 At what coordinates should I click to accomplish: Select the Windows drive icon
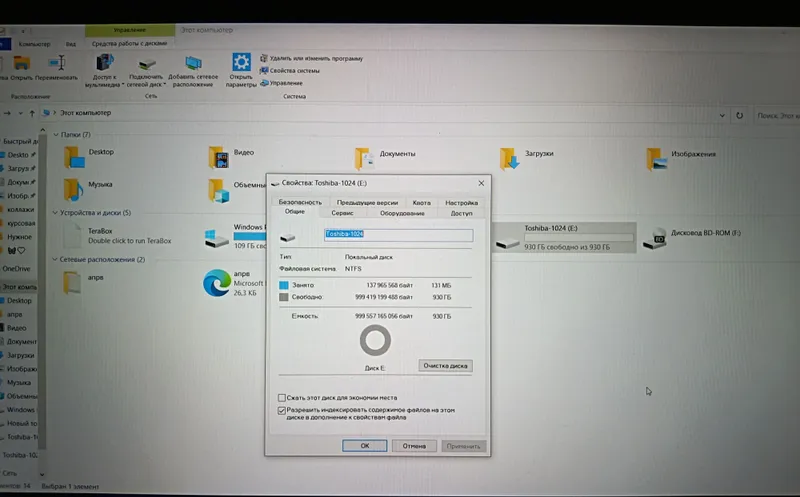pos(216,238)
